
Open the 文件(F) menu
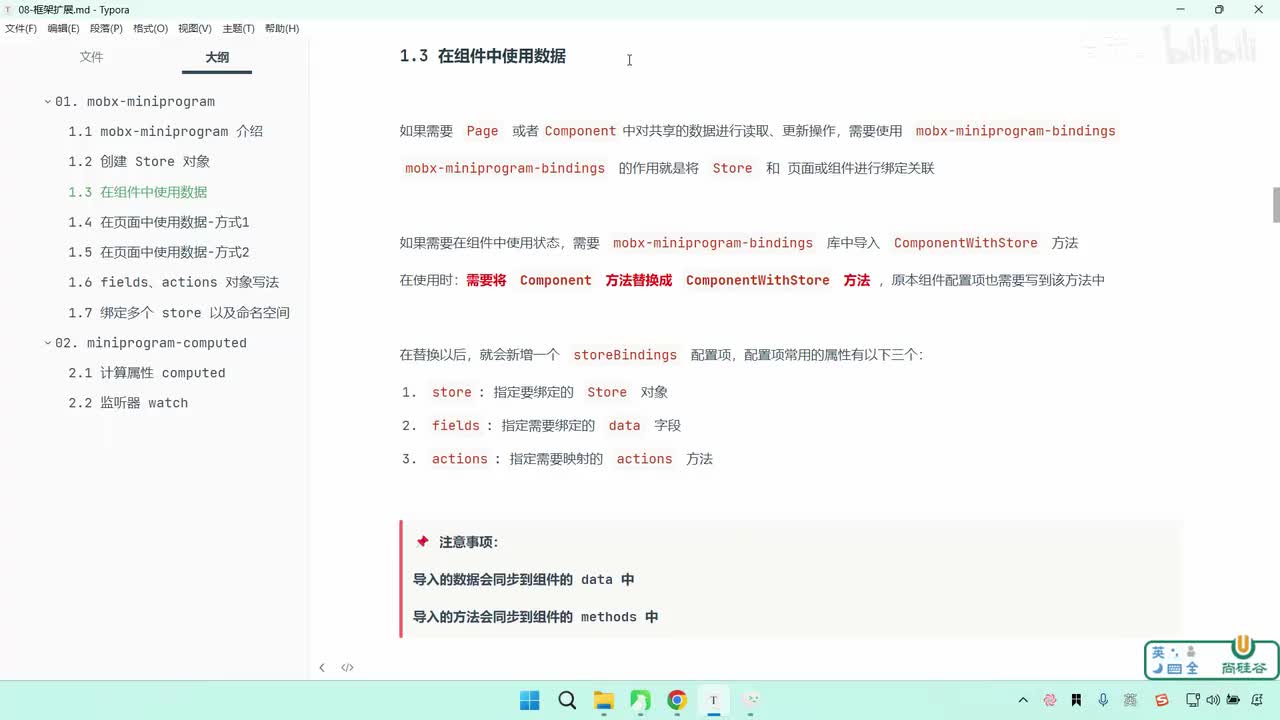coord(21,28)
